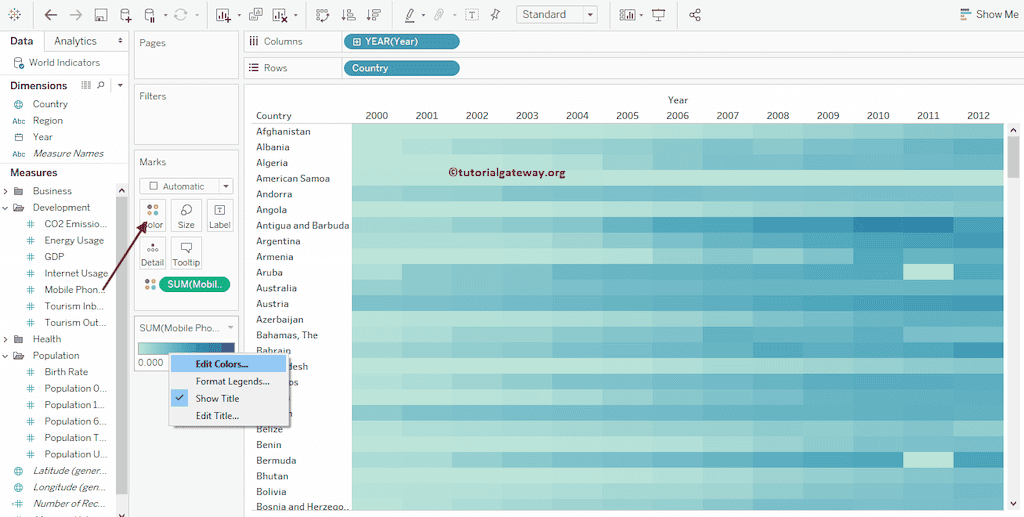Screen dimensions: 1024x517
Task: Click the Tooltip card in Marks
Action: (x=186, y=254)
